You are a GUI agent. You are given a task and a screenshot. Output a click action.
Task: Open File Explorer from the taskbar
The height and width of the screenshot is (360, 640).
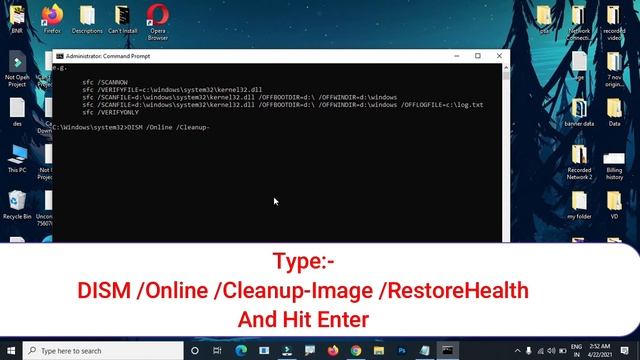pyautogui.click(x=379, y=351)
